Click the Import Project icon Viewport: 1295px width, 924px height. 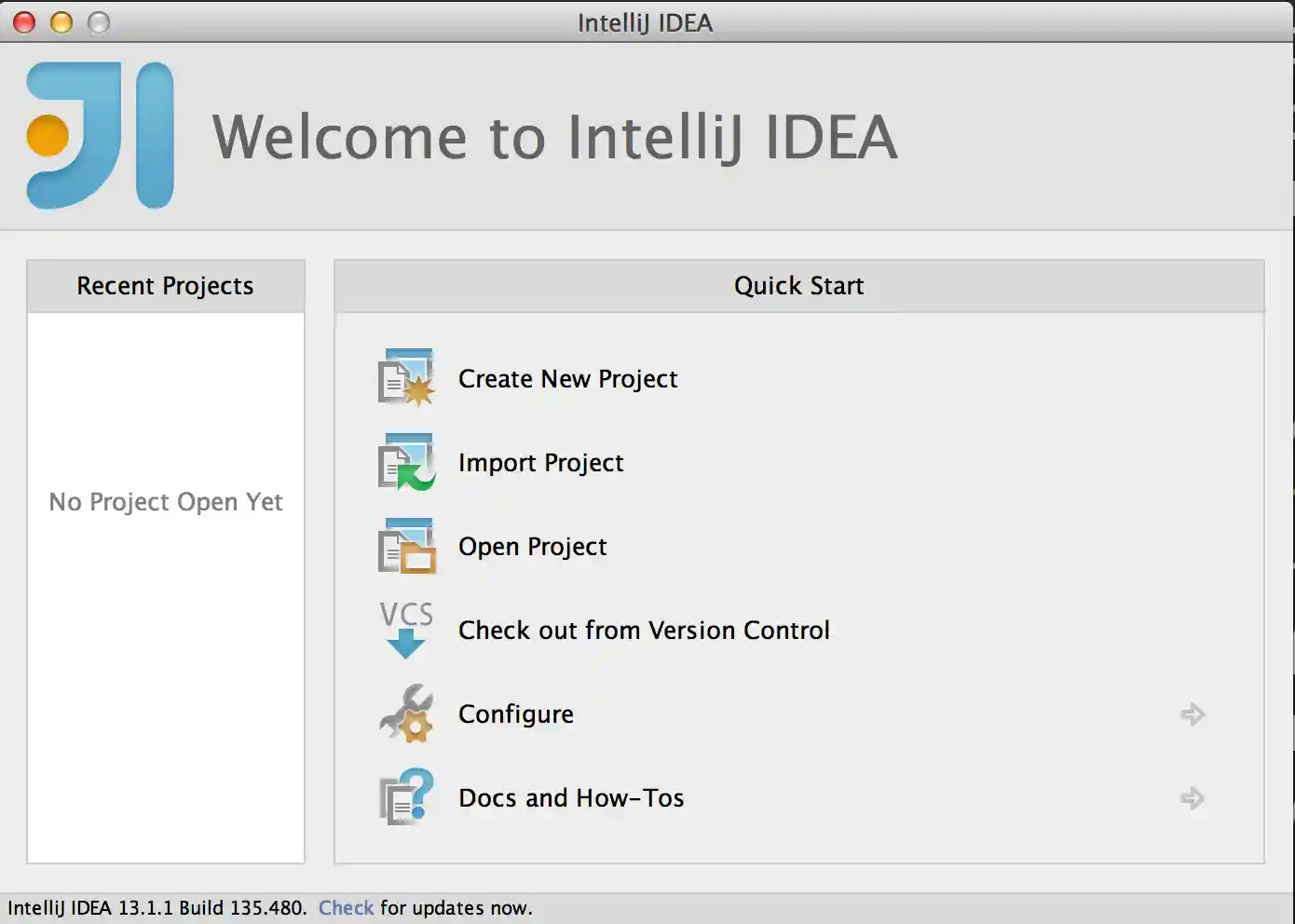pos(407,462)
